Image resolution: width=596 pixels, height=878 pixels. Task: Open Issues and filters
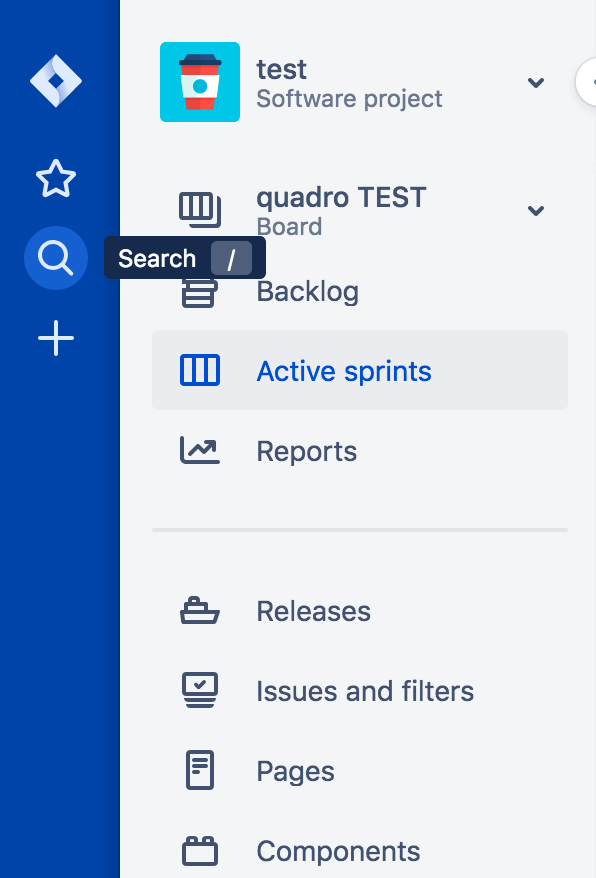pos(364,690)
